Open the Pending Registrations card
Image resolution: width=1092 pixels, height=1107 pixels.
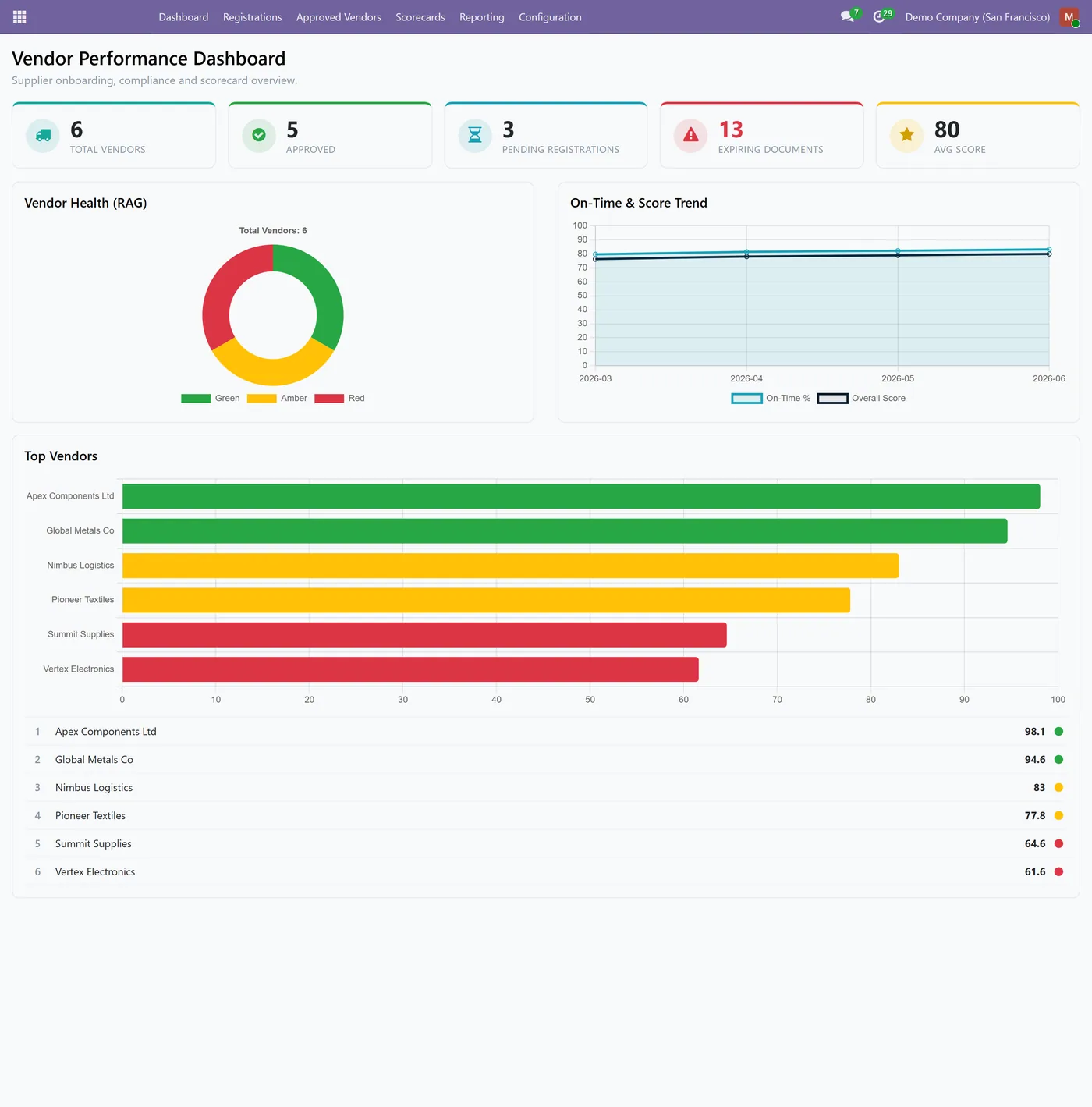pyautogui.click(x=546, y=135)
